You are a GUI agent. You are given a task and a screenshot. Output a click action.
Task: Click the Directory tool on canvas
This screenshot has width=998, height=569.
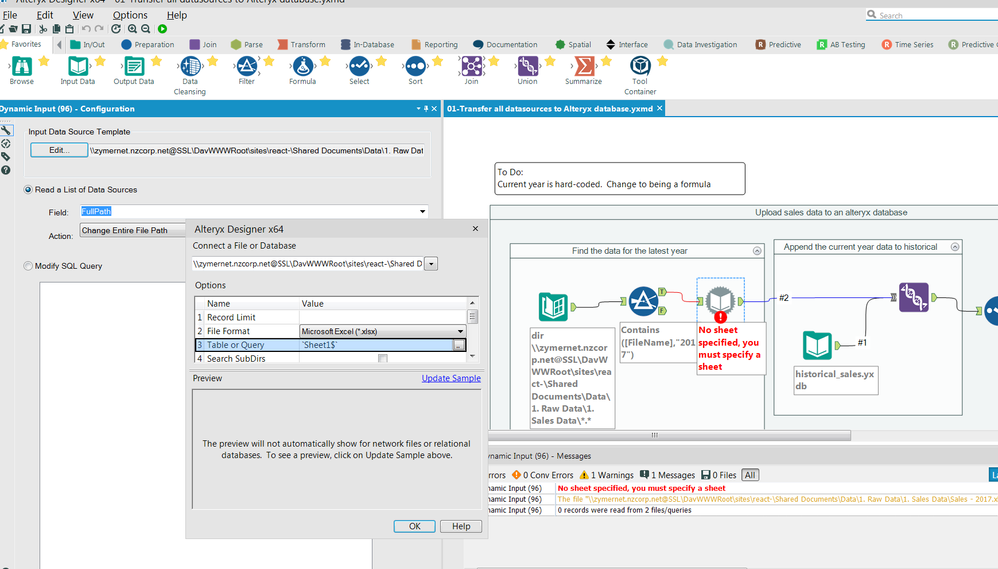pos(553,307)
